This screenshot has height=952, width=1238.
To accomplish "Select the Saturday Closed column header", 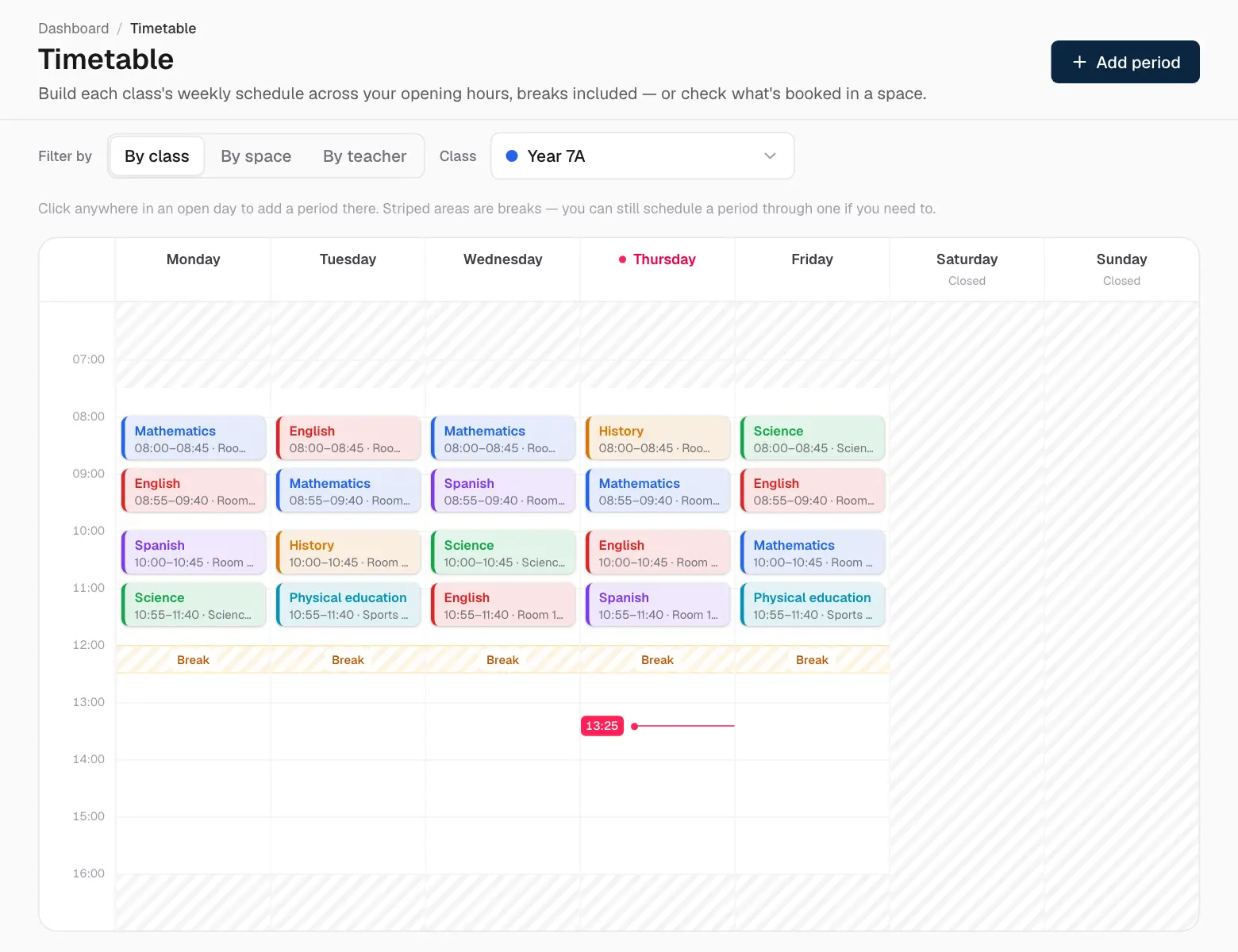I will click(x=967, y=270).
